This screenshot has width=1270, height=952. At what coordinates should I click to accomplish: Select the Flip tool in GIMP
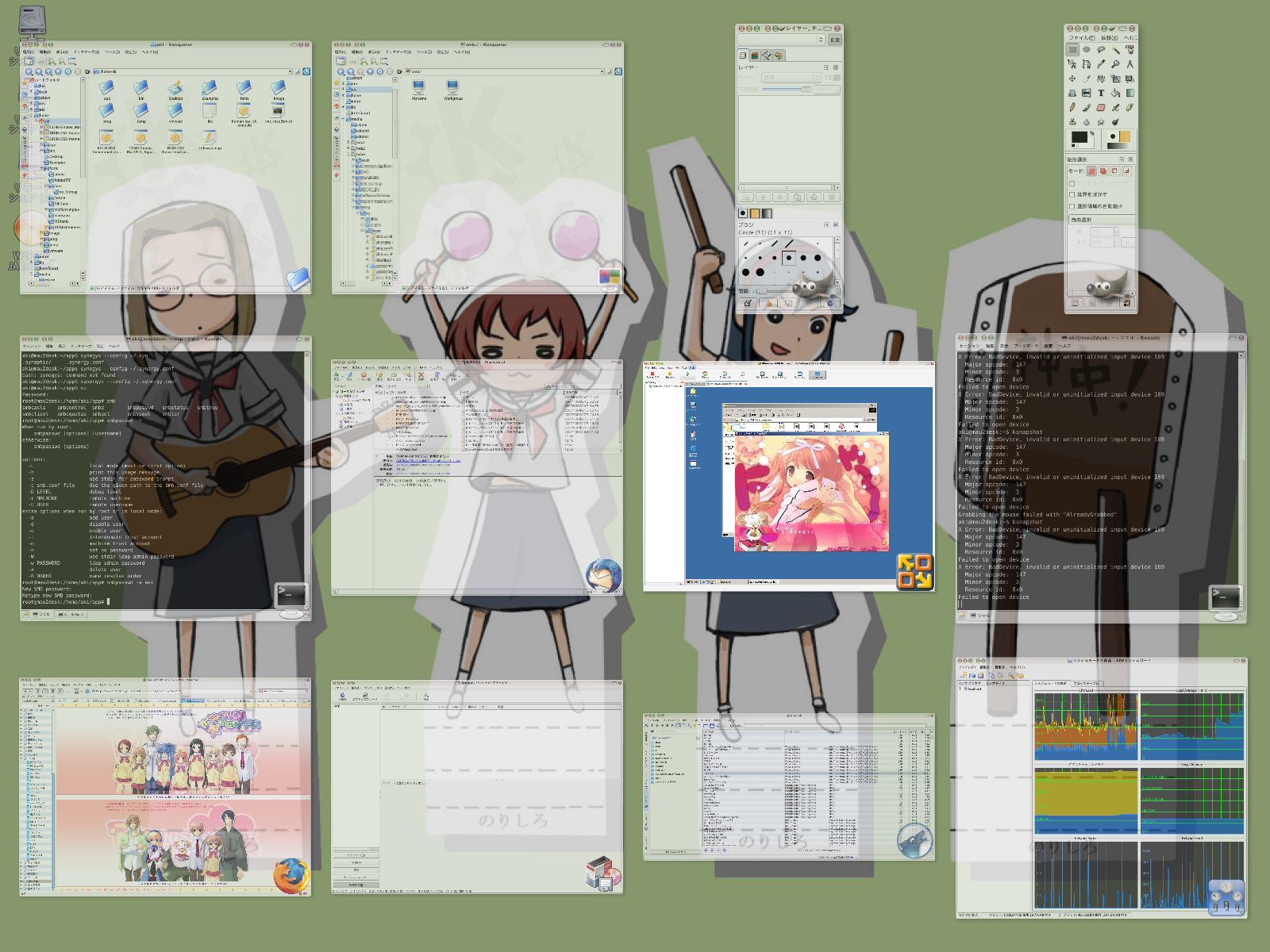pos(1087,93)
